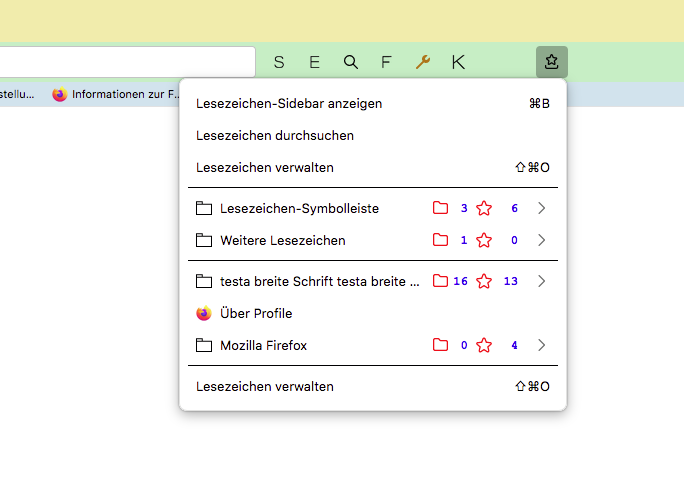
Task: Open top Lesezeichen verwalten entry
Action: (265, 167)
